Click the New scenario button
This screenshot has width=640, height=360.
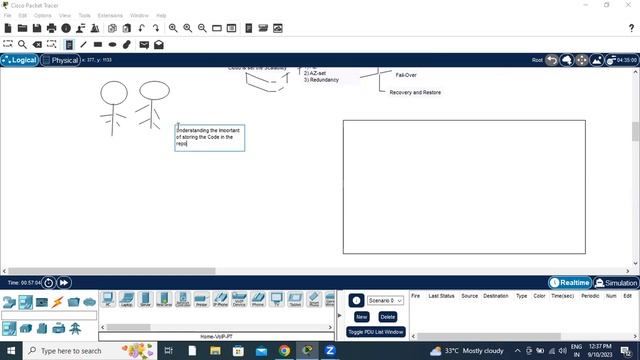click(x=361, y=317)
